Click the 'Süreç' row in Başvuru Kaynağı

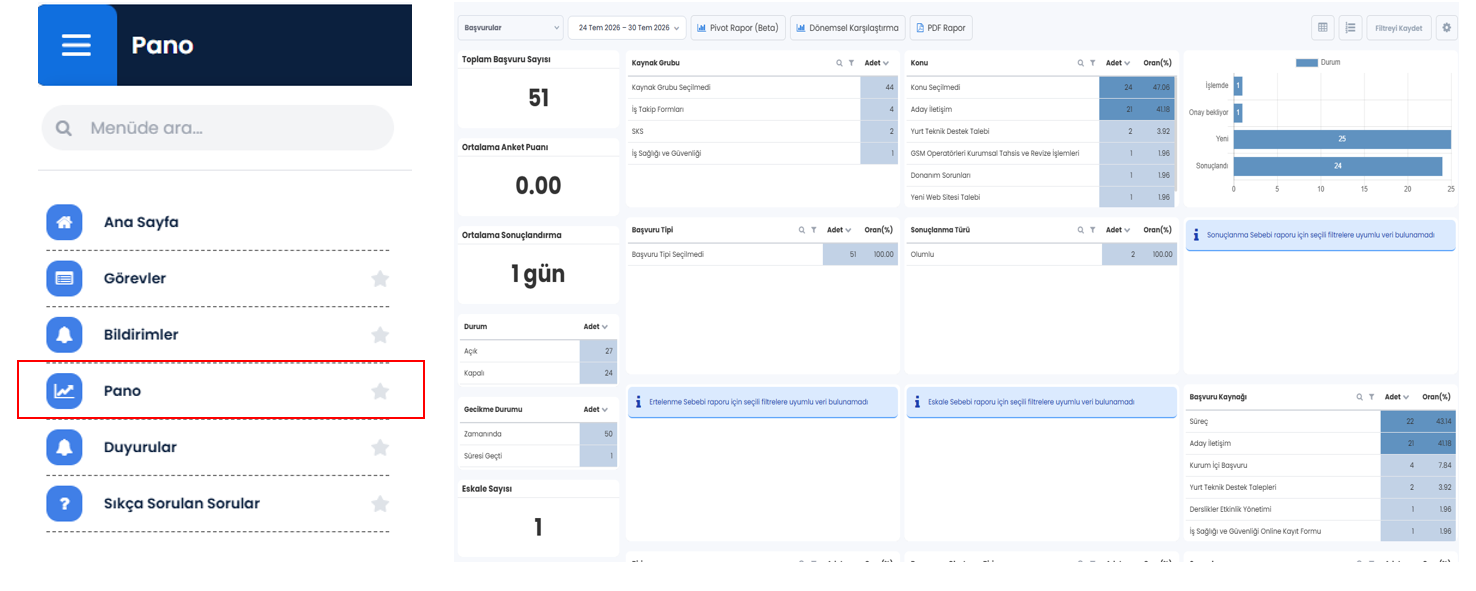click(x=1320, y=421)
